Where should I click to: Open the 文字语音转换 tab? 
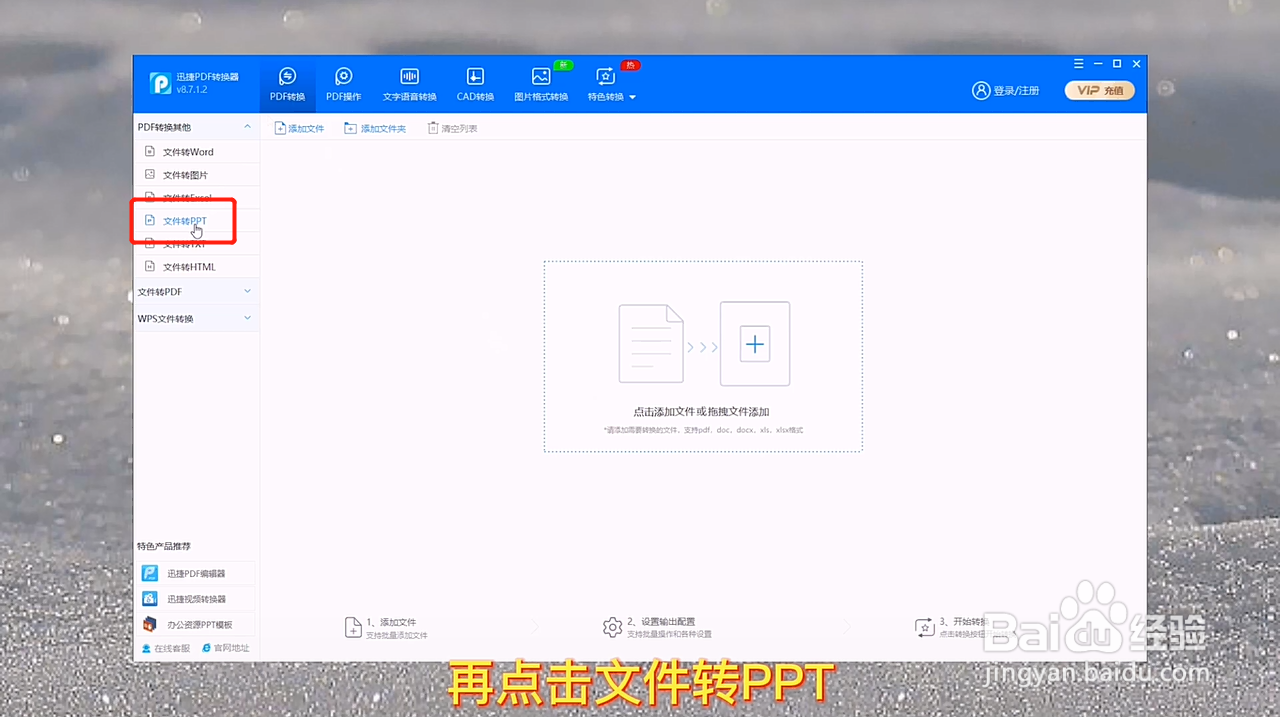409,85
